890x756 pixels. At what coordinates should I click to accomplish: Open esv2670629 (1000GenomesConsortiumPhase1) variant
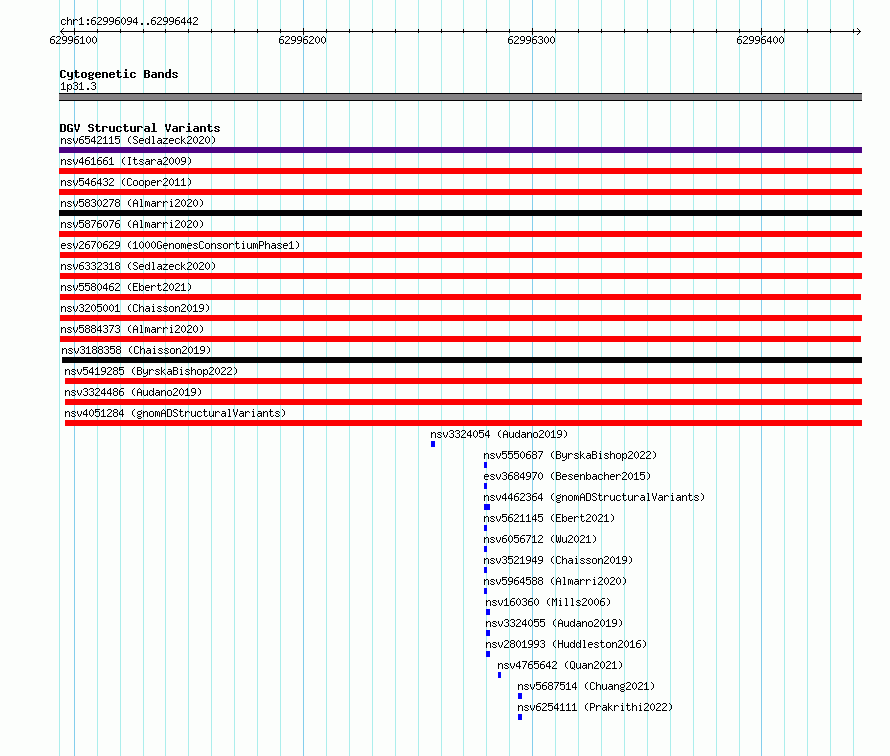(x=180, y=245)
